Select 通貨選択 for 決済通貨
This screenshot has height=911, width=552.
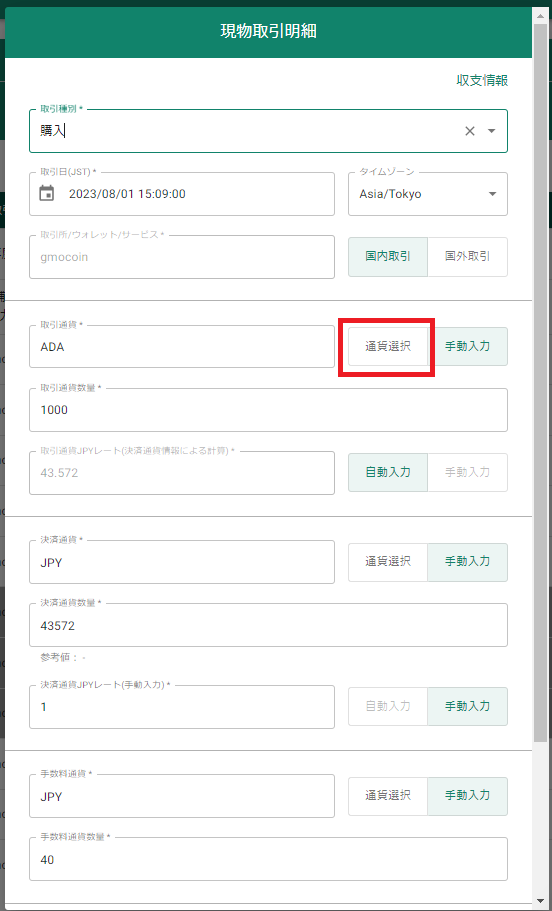[388, 562]
